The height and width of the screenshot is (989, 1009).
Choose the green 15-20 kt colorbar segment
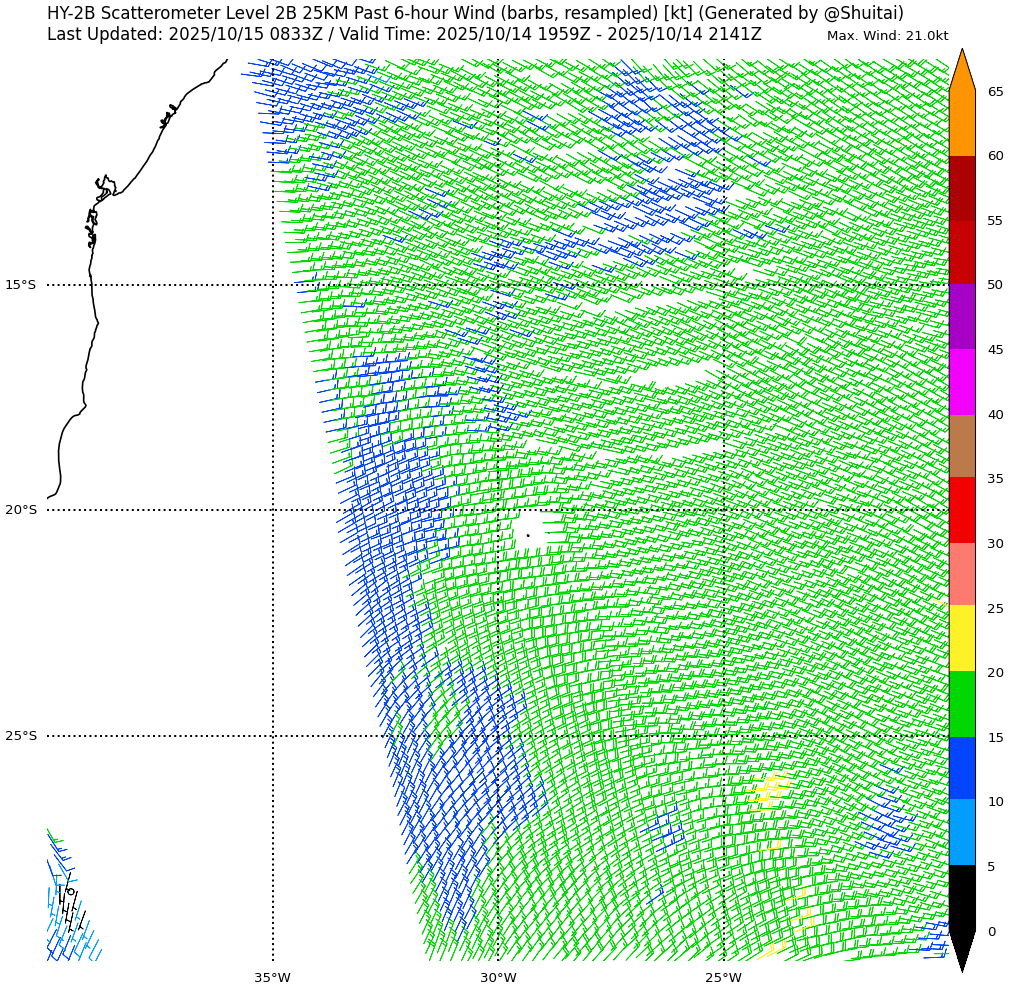962,704
